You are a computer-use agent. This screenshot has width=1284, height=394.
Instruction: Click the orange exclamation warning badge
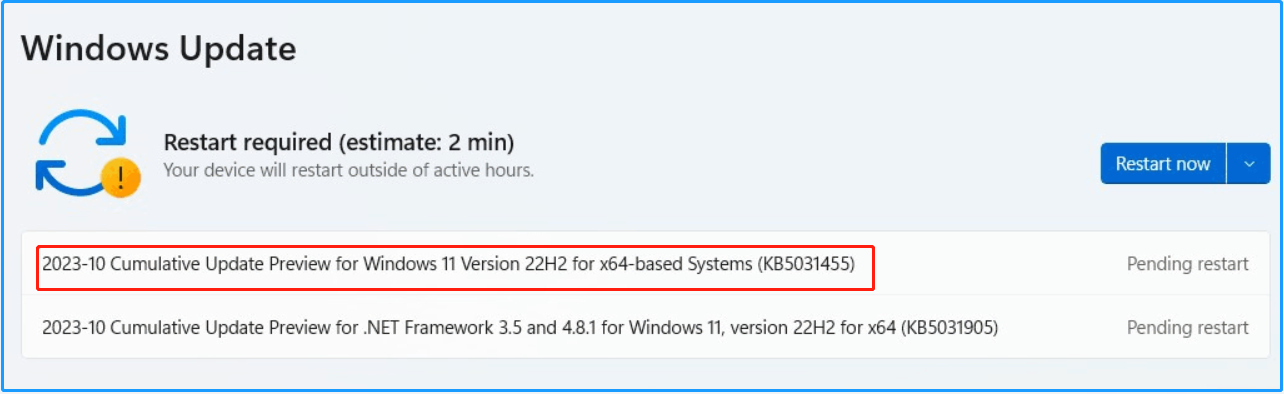[121, 178]
